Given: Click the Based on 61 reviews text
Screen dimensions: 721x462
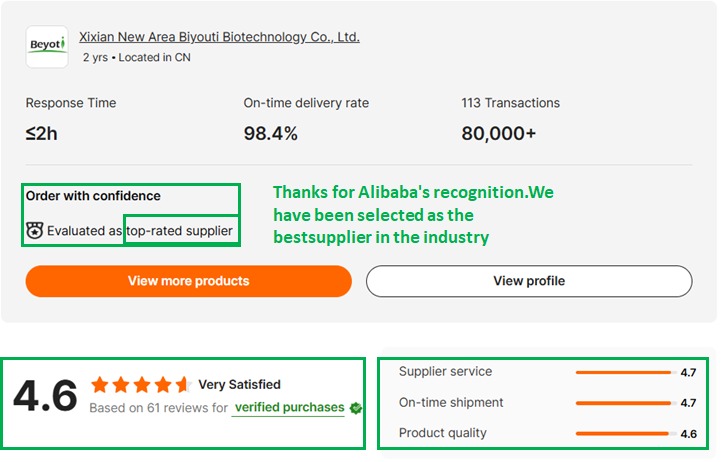Looking at the screenshot, I should (158, 408).
